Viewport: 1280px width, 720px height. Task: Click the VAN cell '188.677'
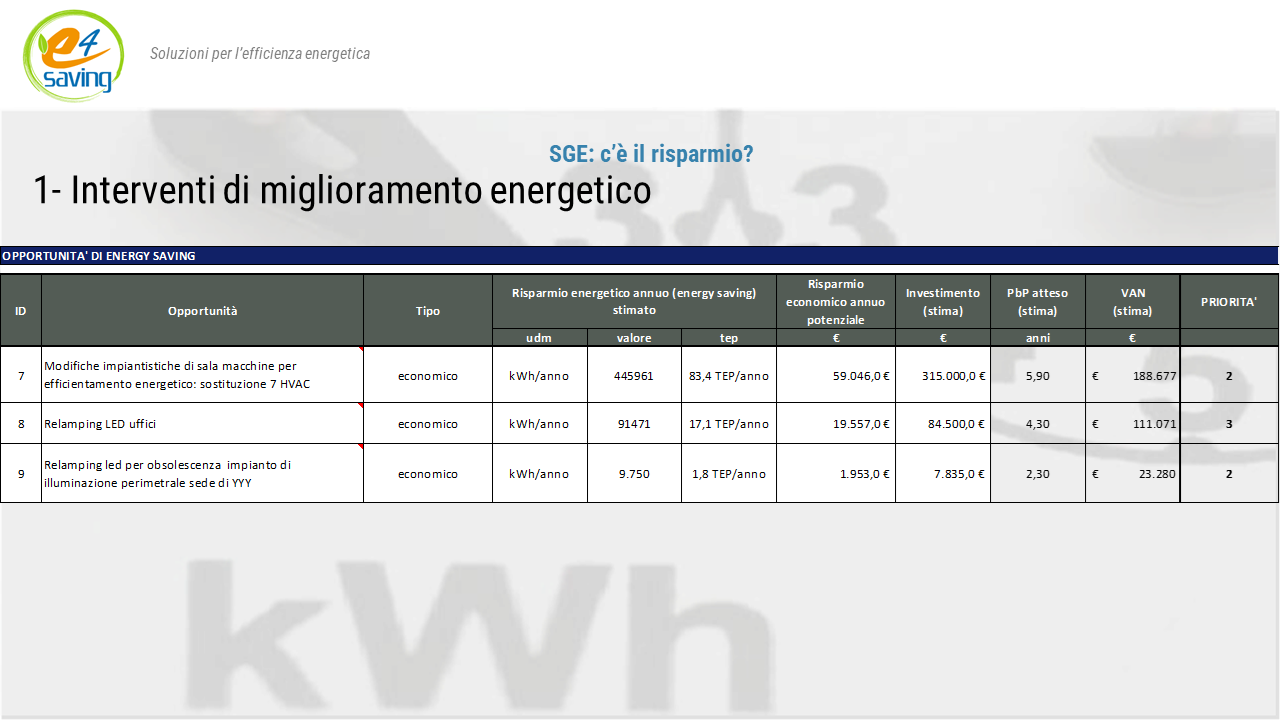coord(1133,376)
